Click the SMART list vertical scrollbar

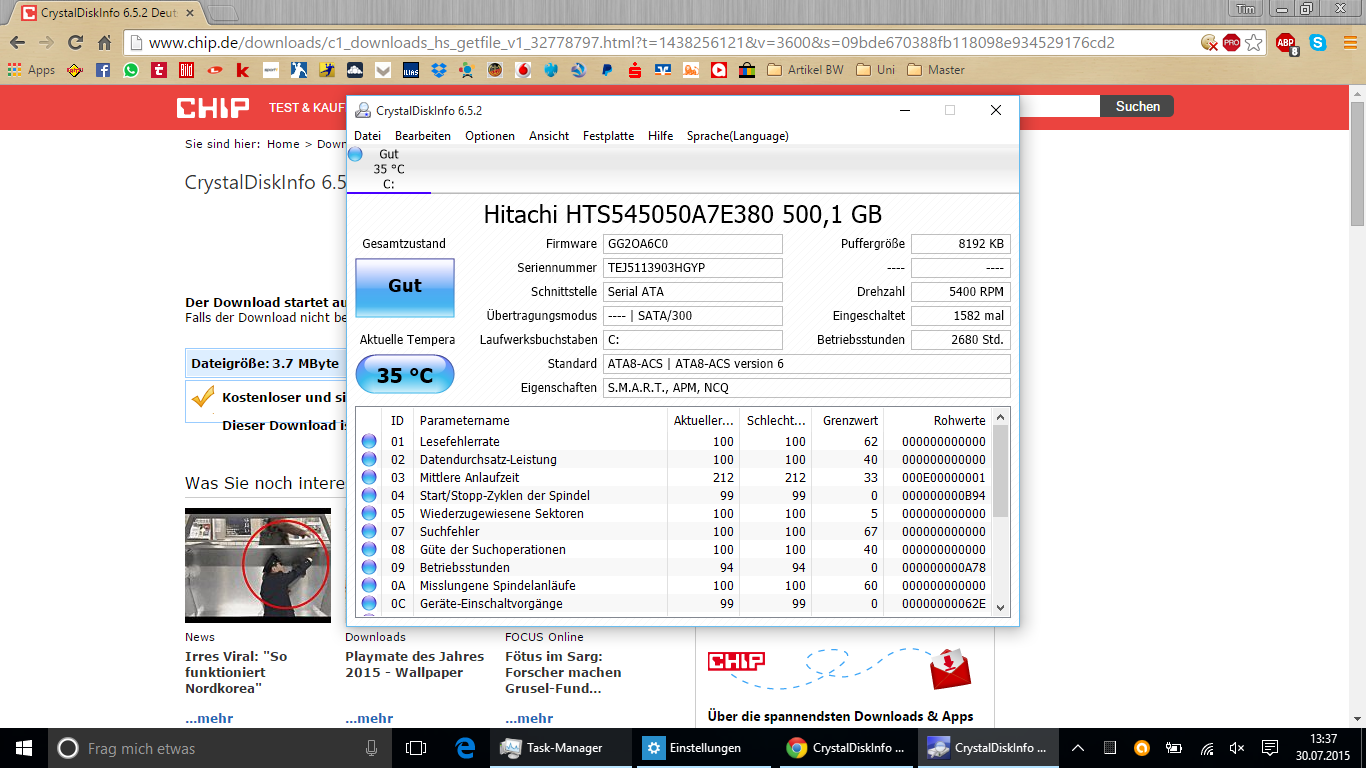click(1001, 470)
